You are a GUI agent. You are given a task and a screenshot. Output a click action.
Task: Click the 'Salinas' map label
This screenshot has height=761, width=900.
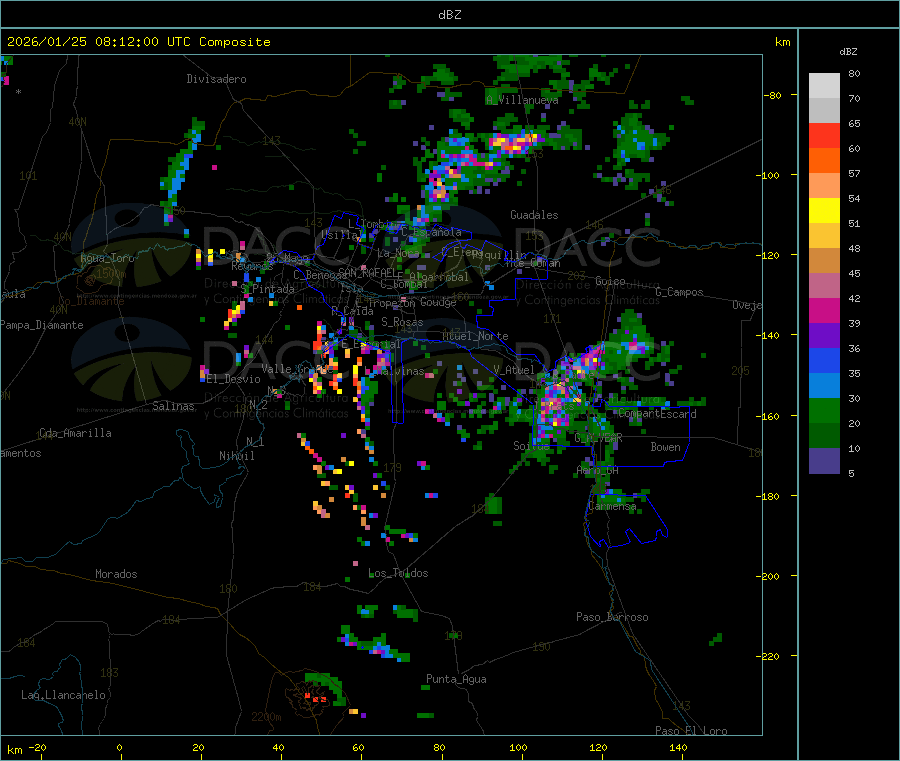[x=173, y=406]
